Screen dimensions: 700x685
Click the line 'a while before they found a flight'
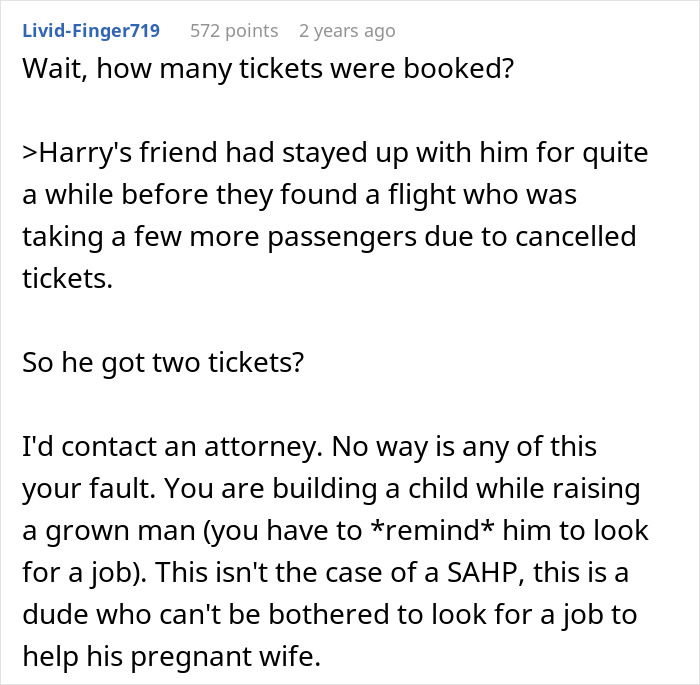[x=300, y=195]
